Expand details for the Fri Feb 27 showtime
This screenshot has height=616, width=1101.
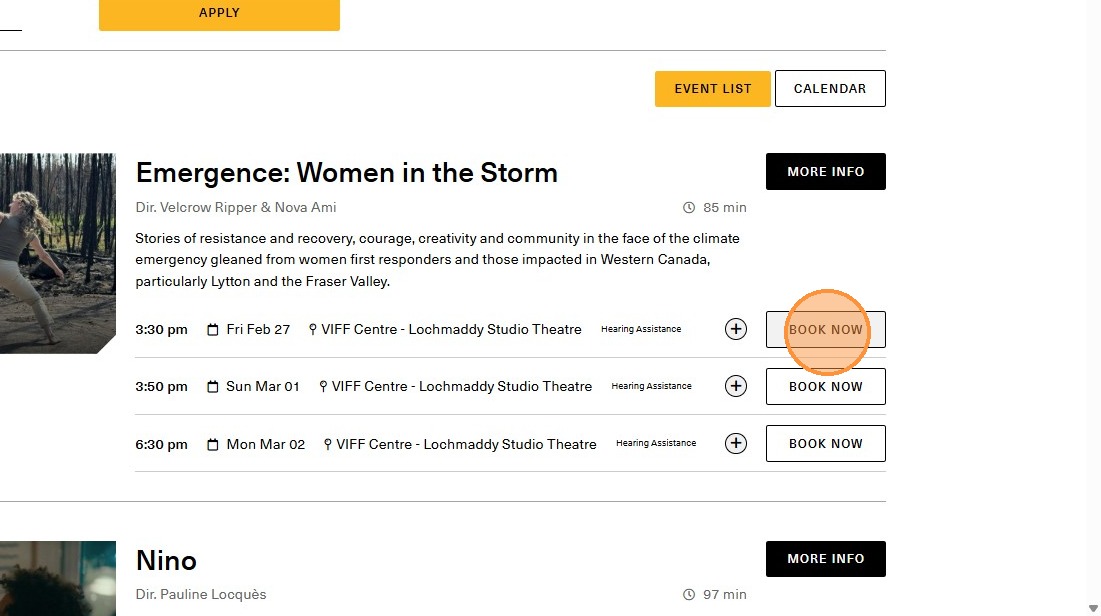coord(736,329)
